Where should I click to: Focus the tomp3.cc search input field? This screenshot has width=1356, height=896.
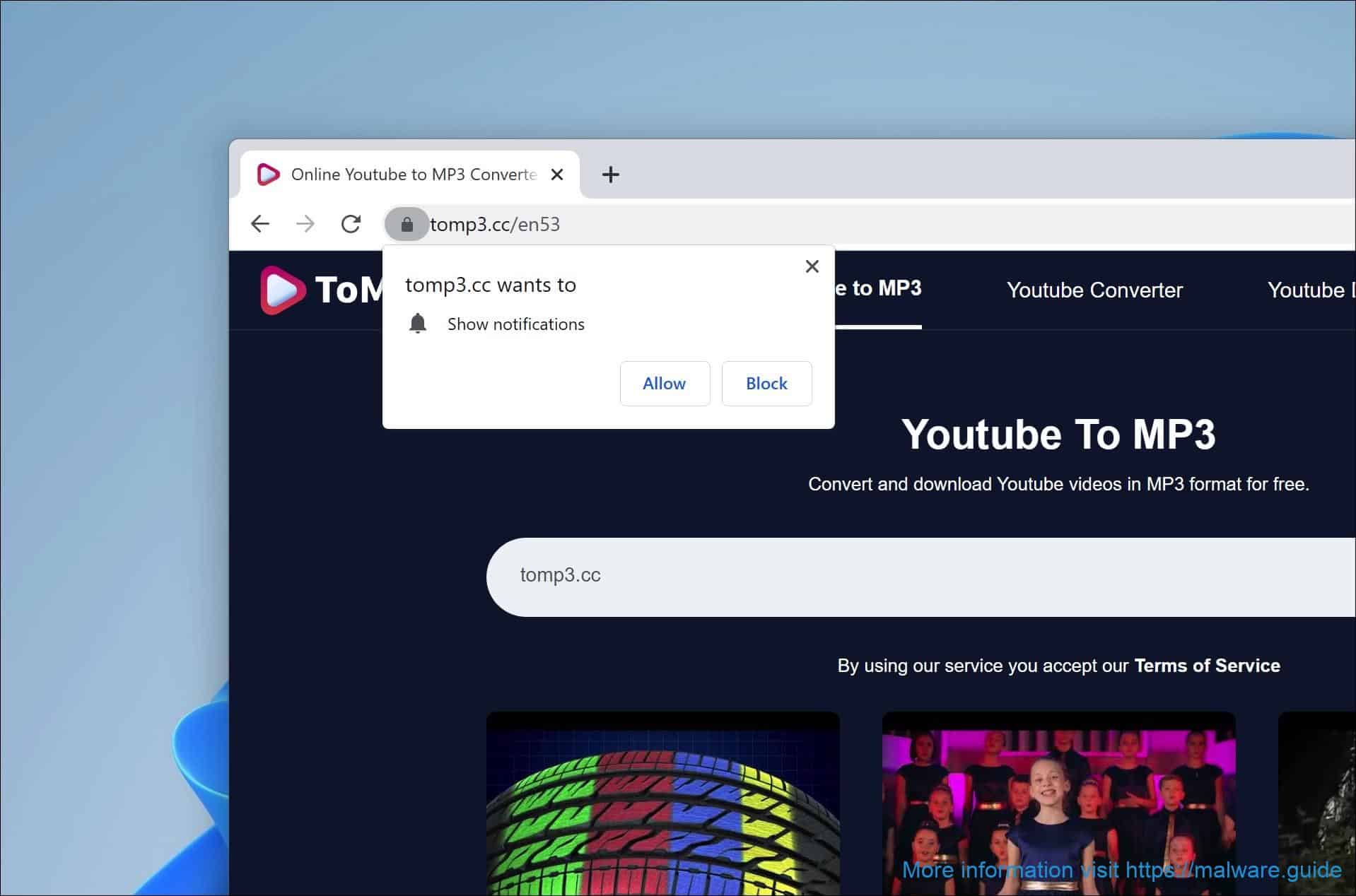click(920, 577)
